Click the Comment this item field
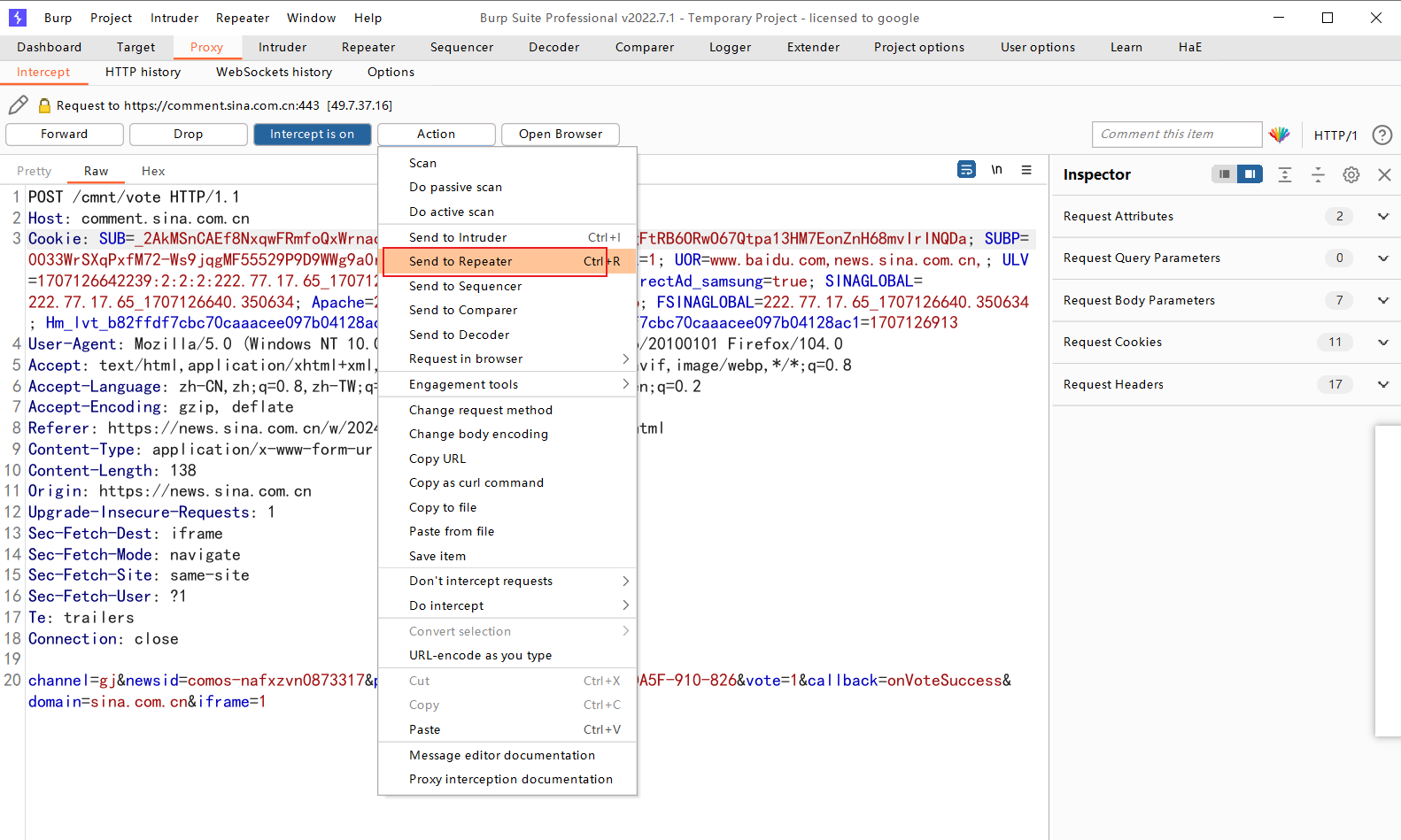The height and width of the screenshot is (840, 1401). click(1177, 135)
